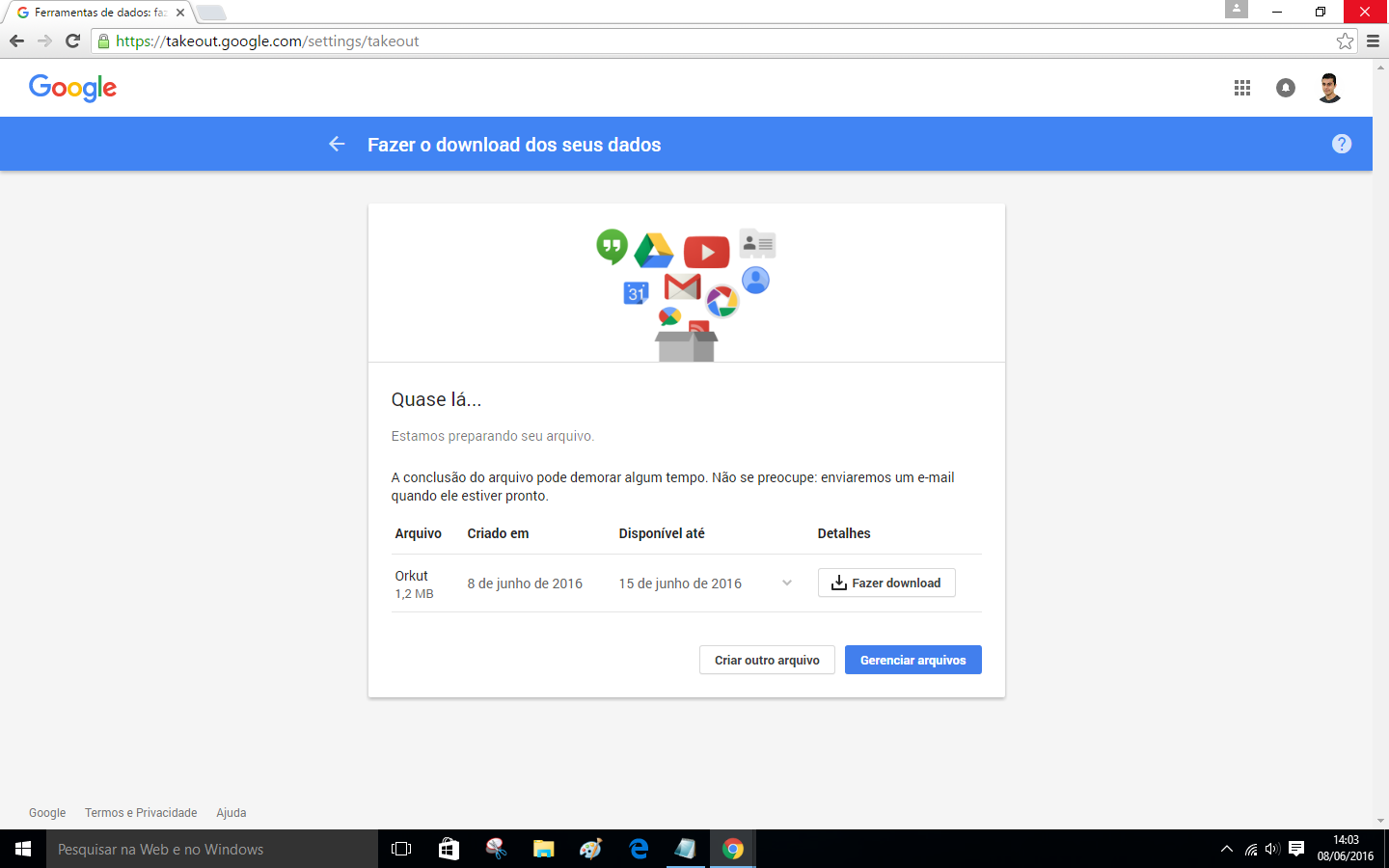Click the green padlock security icon

click(x=104, y=41)
